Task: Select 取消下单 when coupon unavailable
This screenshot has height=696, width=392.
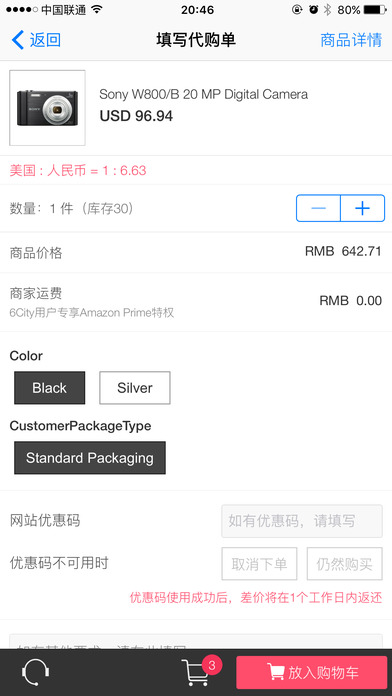Action: click(259, 564)
